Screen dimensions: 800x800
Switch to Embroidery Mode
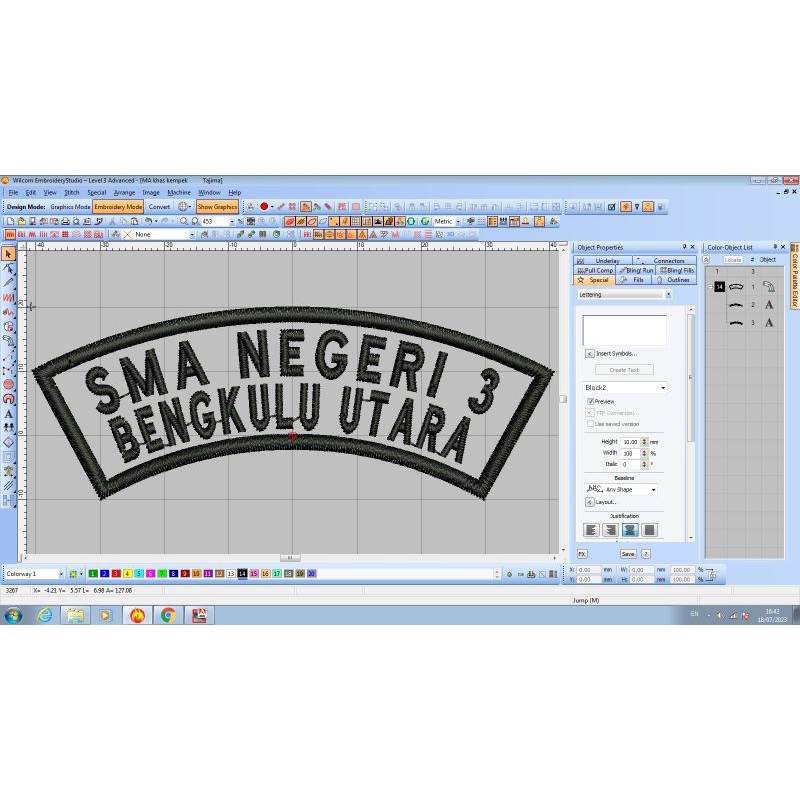117,206
